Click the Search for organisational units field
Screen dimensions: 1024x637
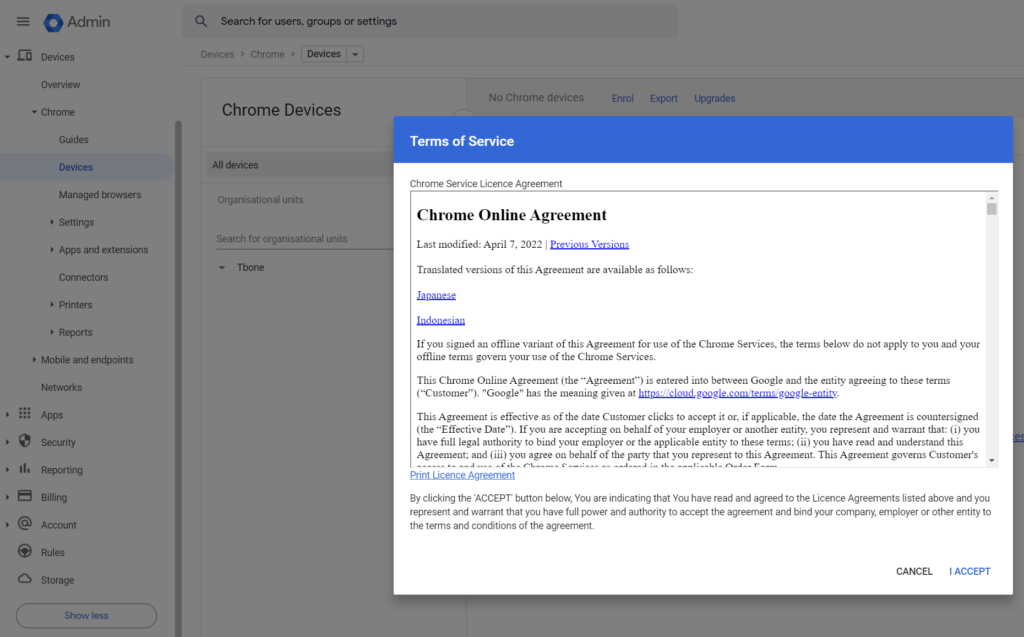point(304,238)
